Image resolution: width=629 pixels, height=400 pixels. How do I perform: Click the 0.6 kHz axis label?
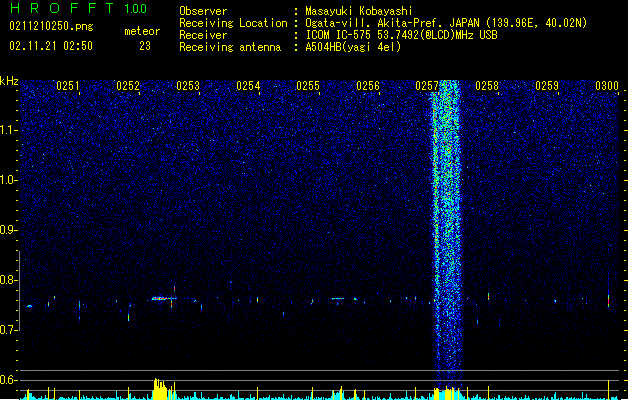coord(8,380)
